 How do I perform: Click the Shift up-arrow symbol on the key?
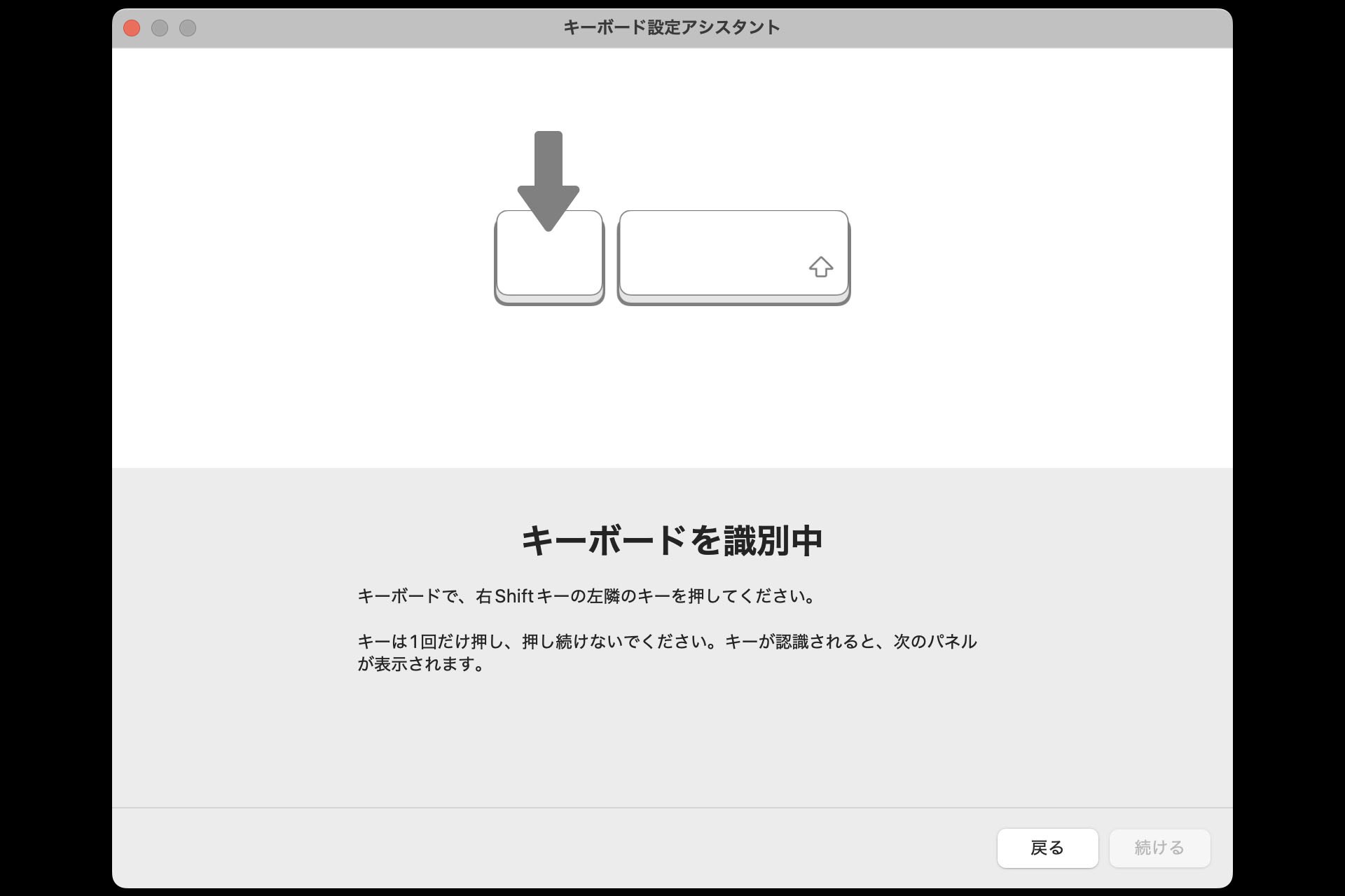coord(821,267)
